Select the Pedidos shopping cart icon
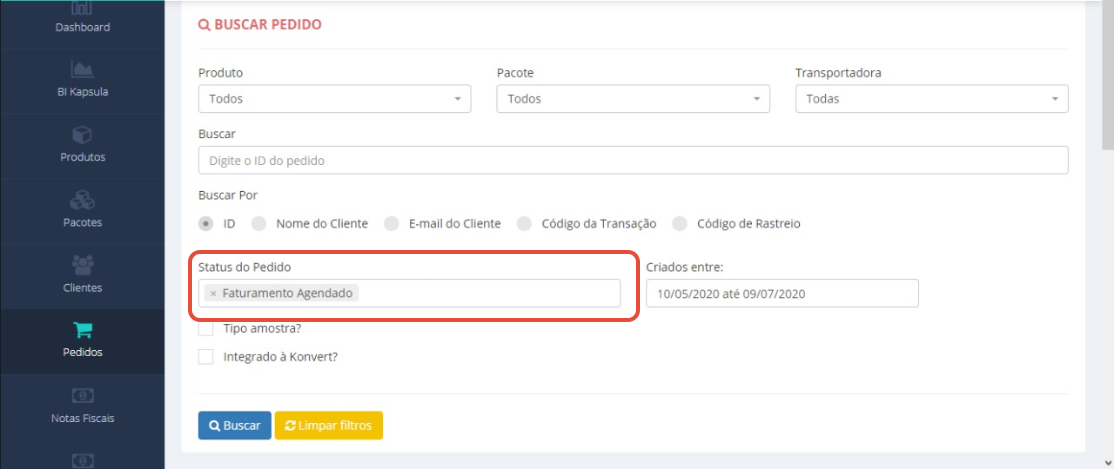Image resolution: width=1114 pixels, height=469 pixels. point(82,330)
